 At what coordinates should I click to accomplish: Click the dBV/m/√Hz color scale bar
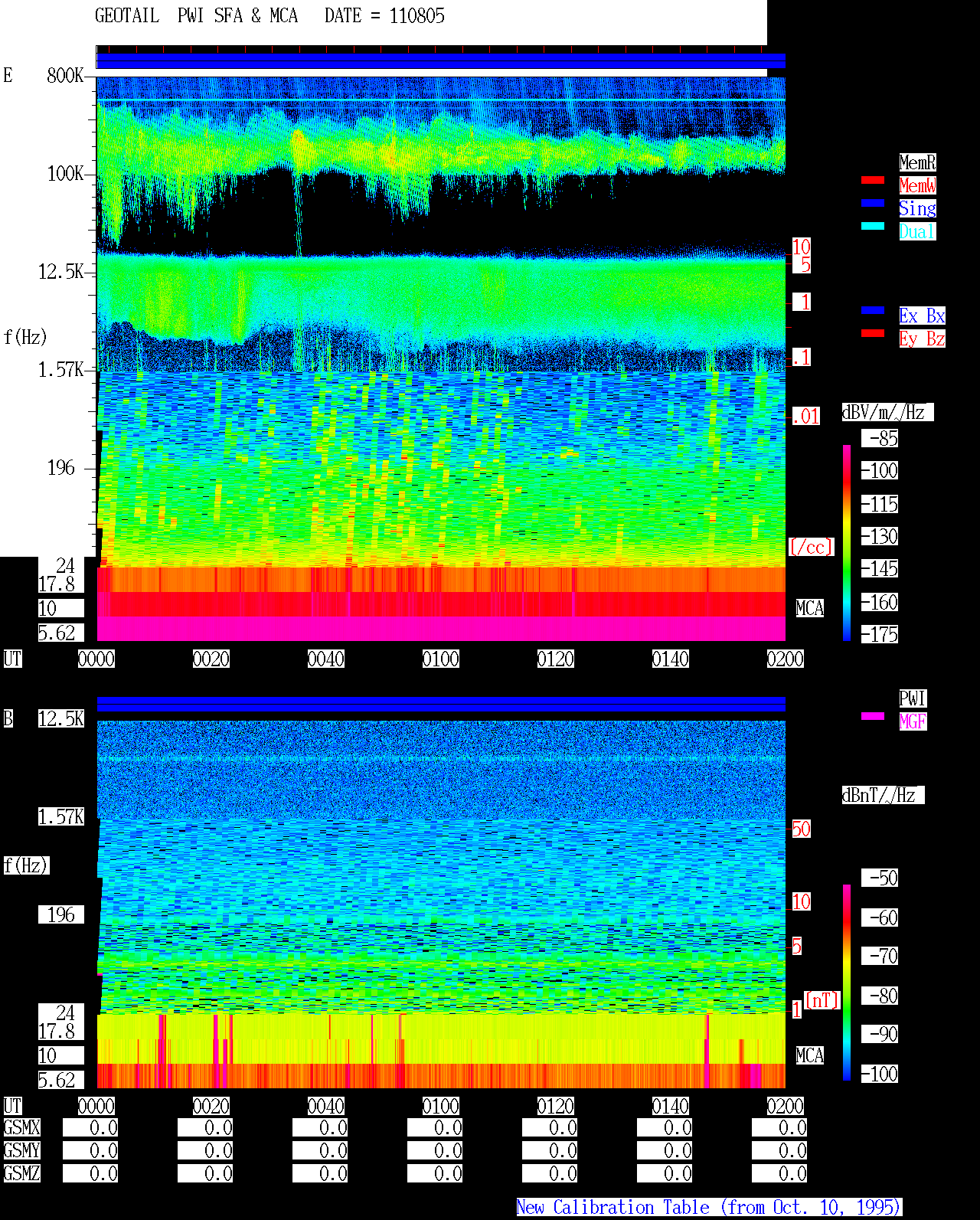point(847,542)
